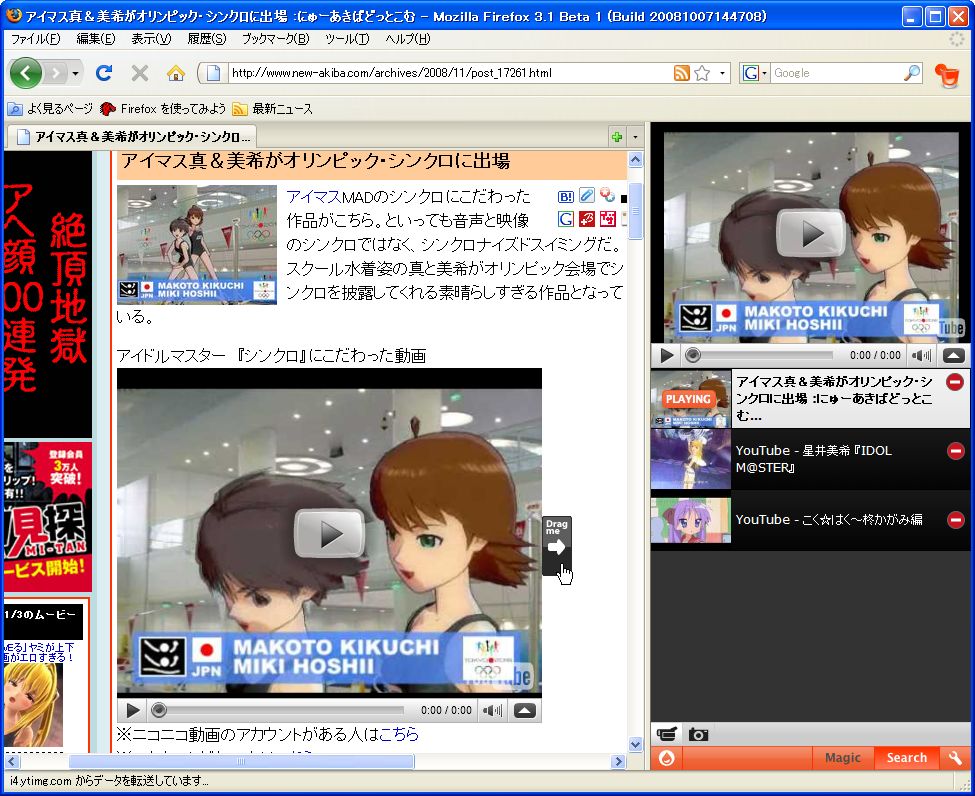Follow the こちら link below the video
This screenshot has height=796, width=975.
click(x=399, y=734)
